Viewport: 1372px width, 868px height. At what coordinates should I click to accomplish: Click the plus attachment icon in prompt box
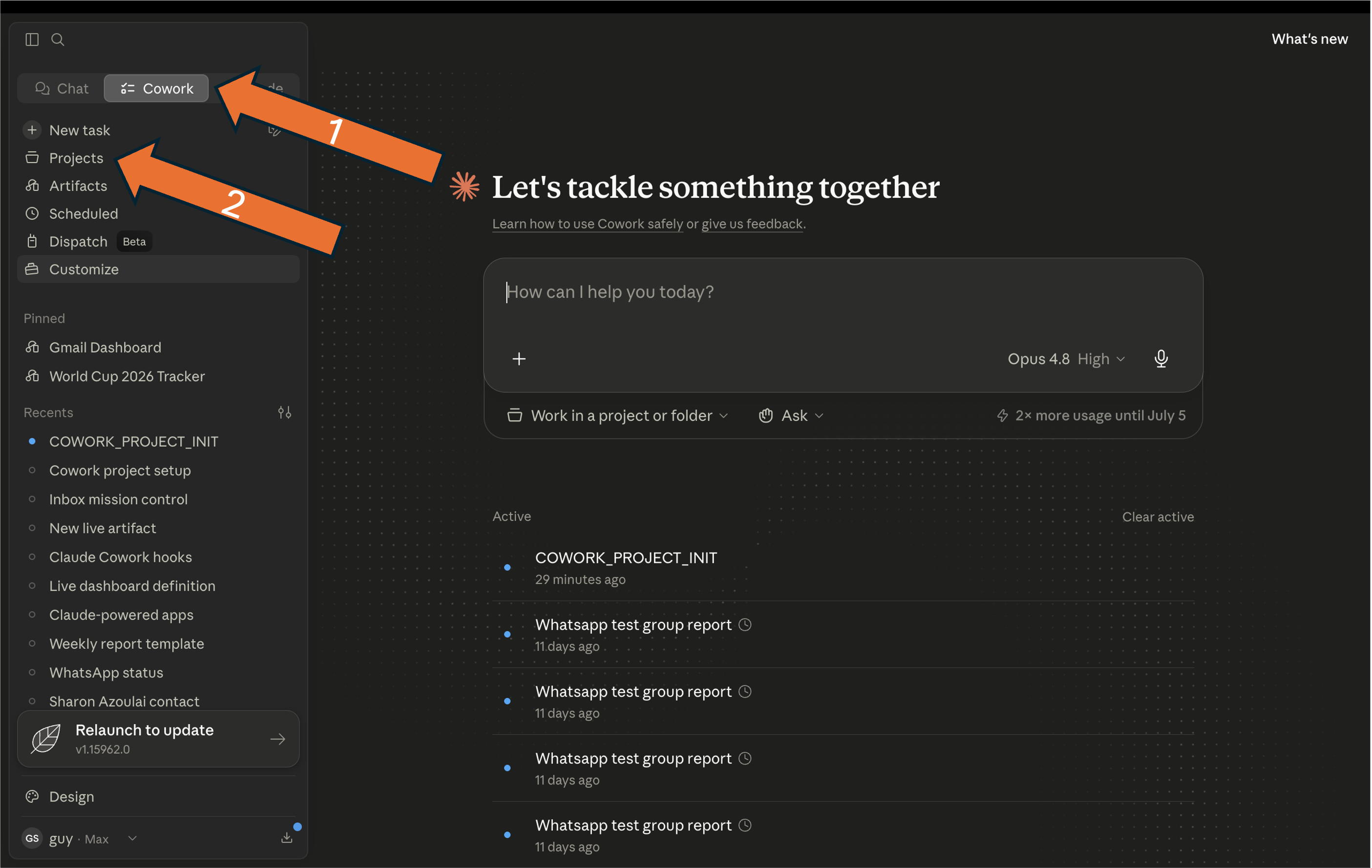click(519, 359)
